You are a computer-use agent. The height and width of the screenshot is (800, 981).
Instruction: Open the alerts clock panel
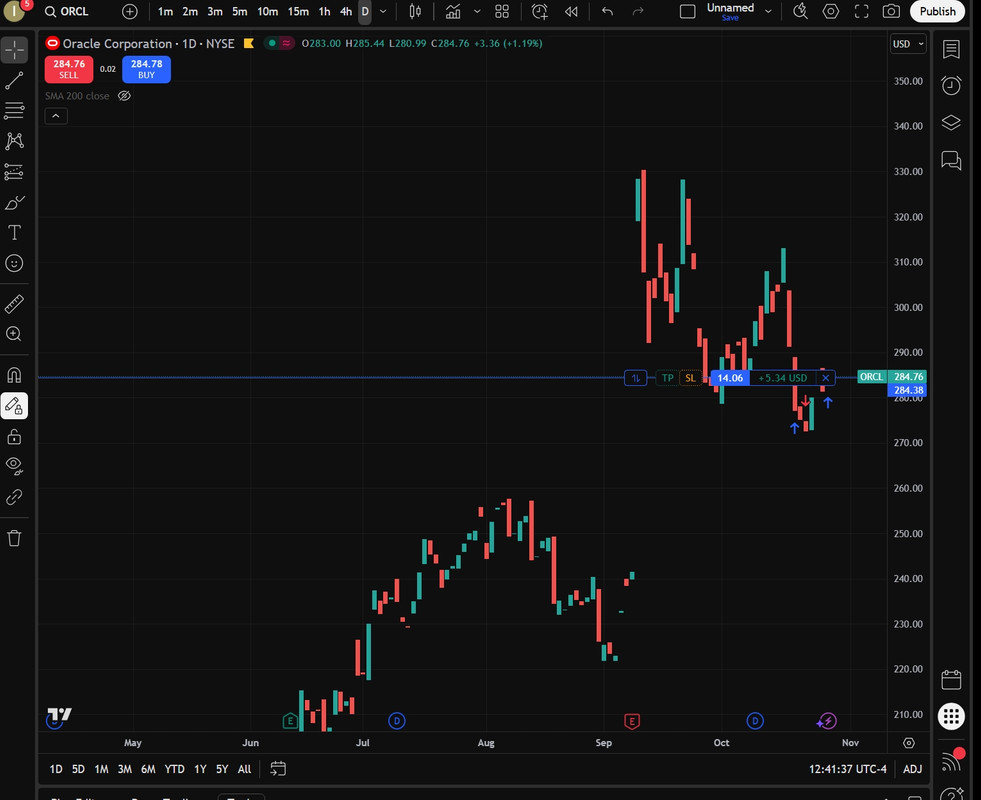coord(951,85)
